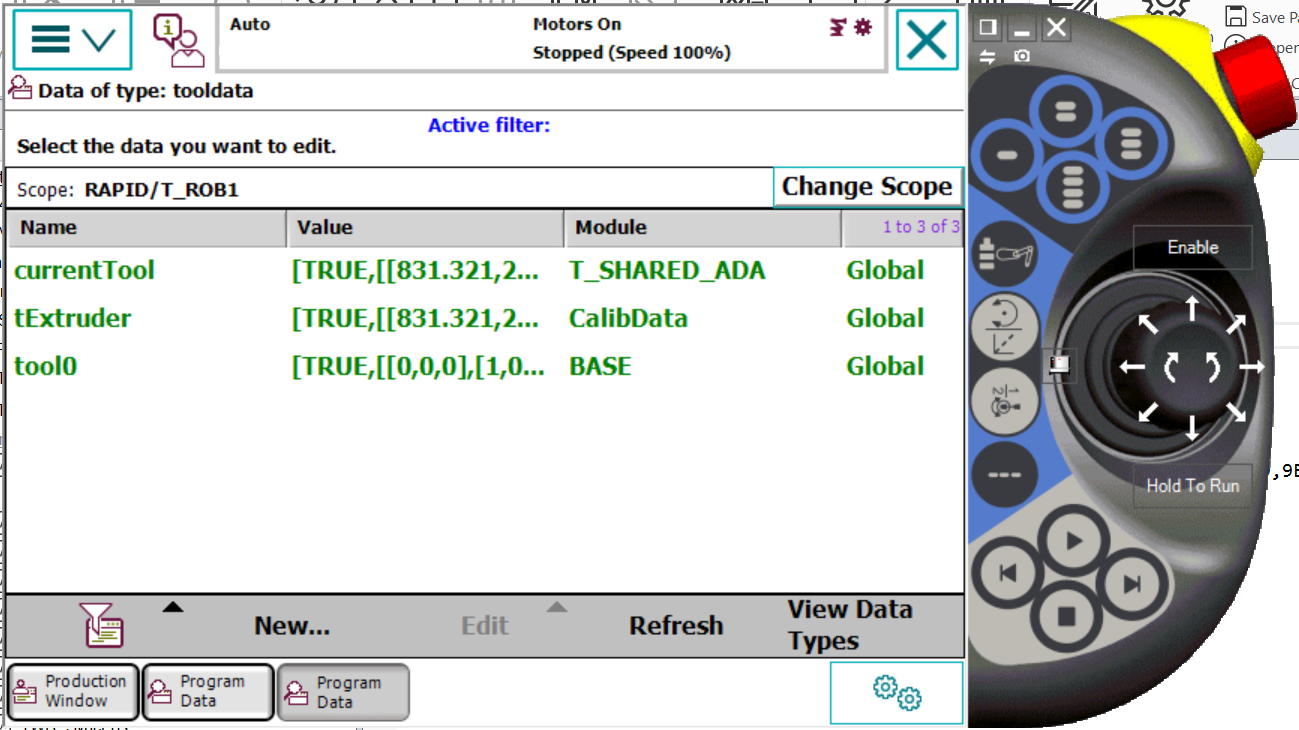The width and height of the screenshot is (1299, 730).
Task: Click the select mechanical unit robot button
Action: [x=1003, y=254]
